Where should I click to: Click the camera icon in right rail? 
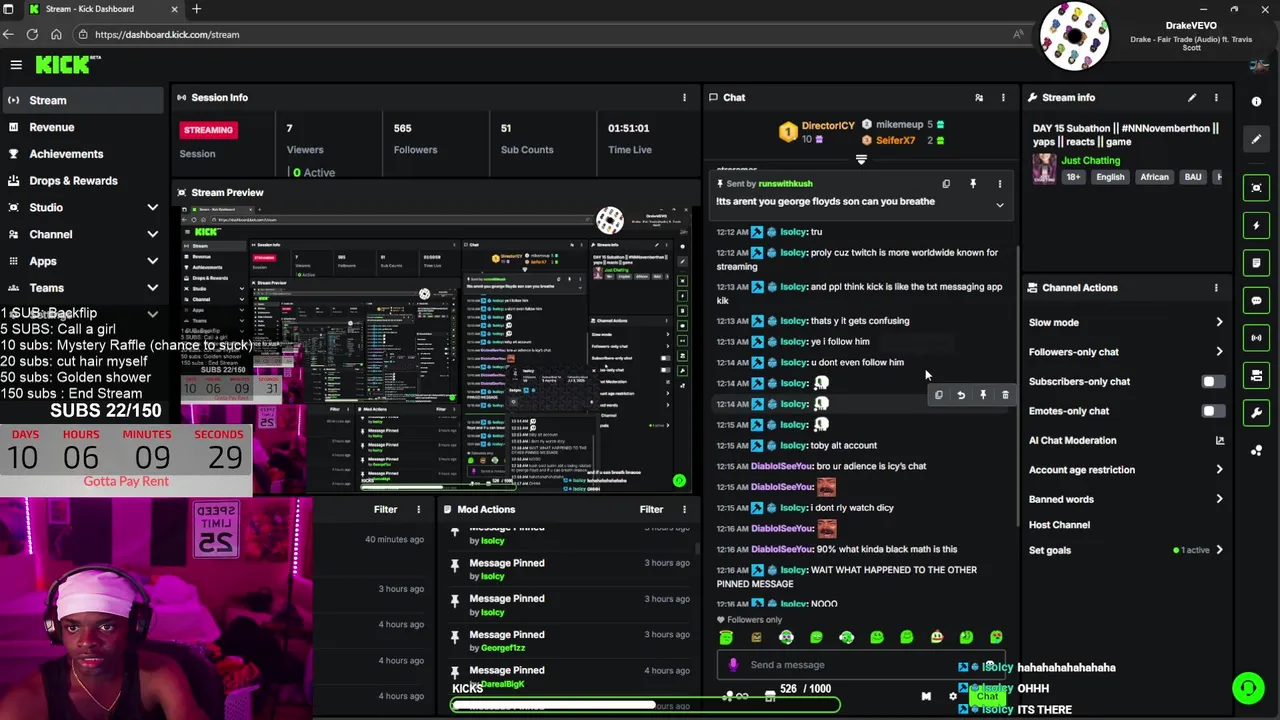1256,375
